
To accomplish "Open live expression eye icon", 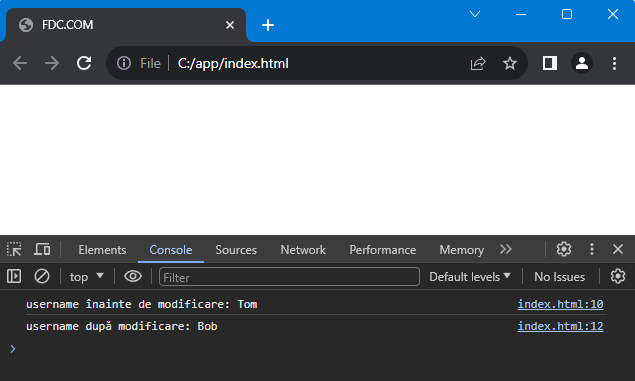I will [x=133, y=277].
